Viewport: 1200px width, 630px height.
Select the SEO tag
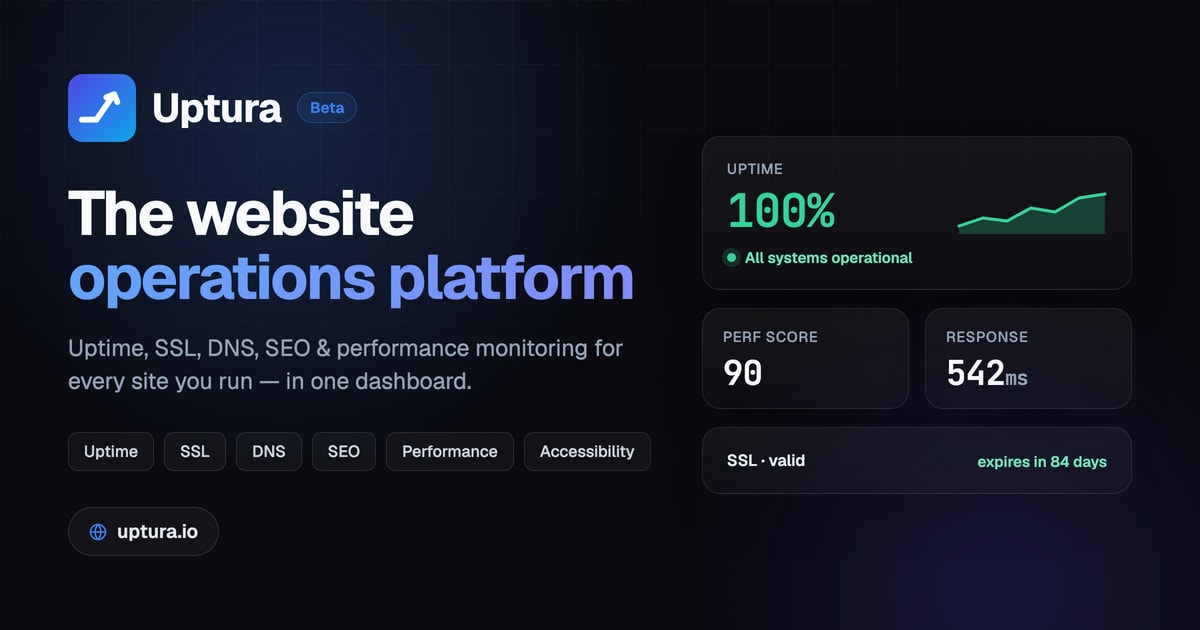344,452
